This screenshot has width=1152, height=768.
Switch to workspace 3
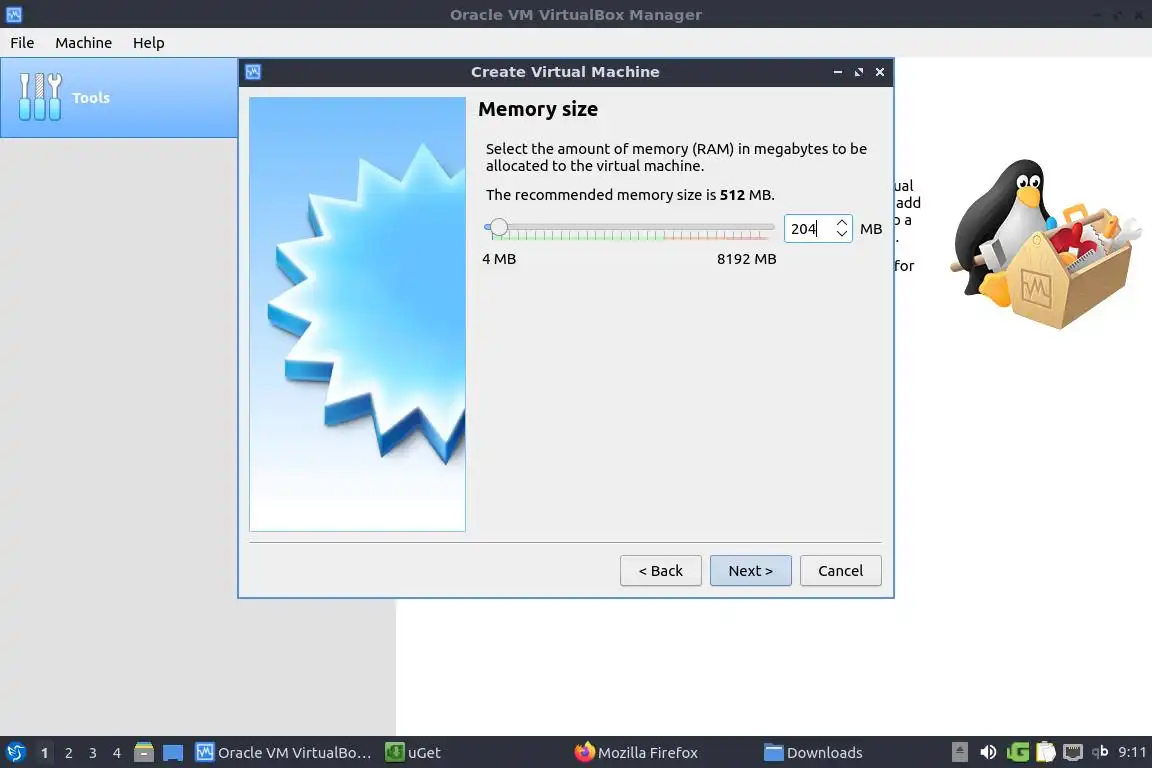93,753
